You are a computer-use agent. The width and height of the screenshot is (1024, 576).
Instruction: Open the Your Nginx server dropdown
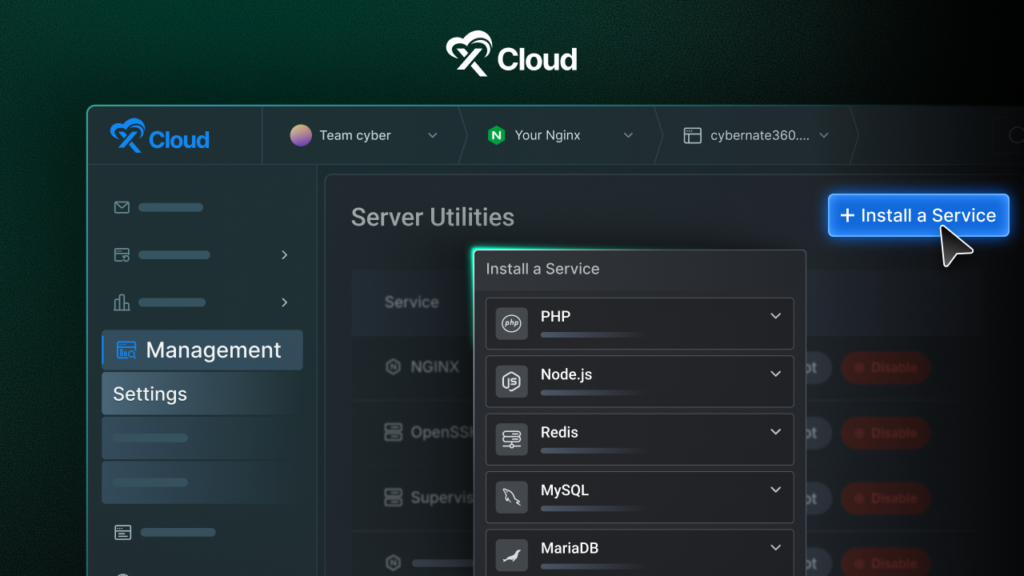560,135
